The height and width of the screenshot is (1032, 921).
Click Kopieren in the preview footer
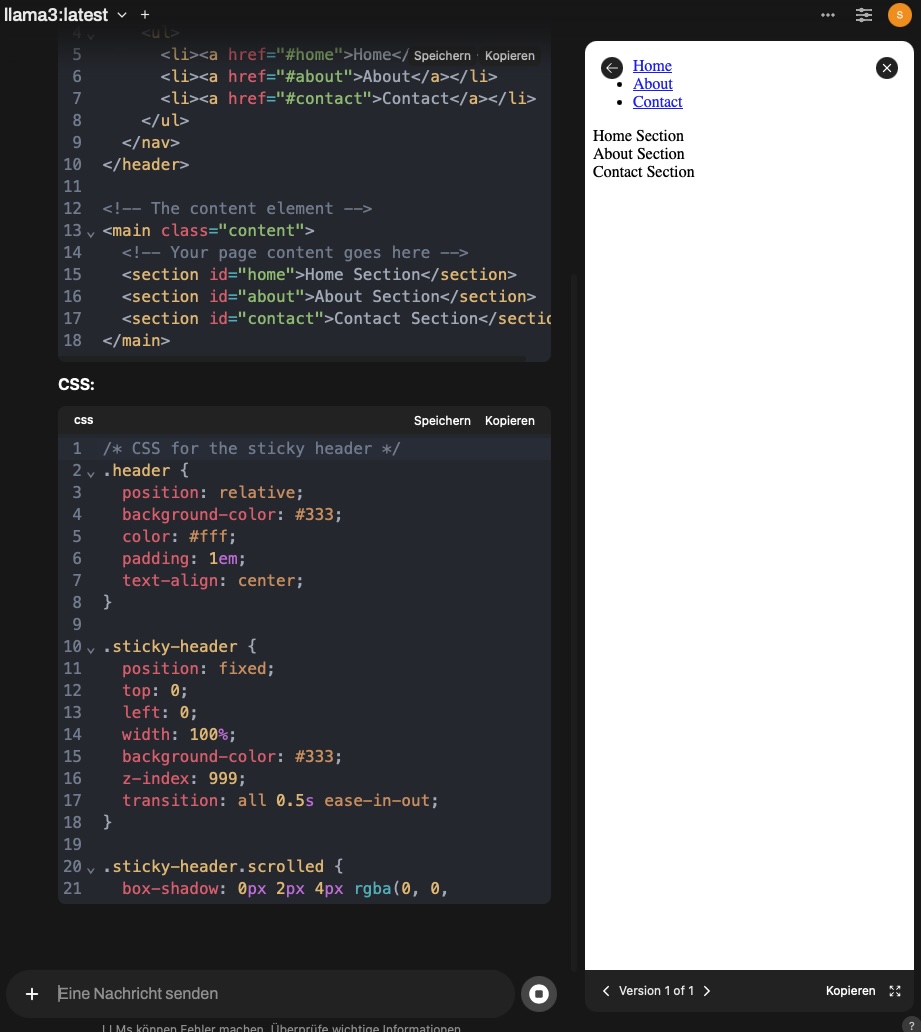pos(850,991)
